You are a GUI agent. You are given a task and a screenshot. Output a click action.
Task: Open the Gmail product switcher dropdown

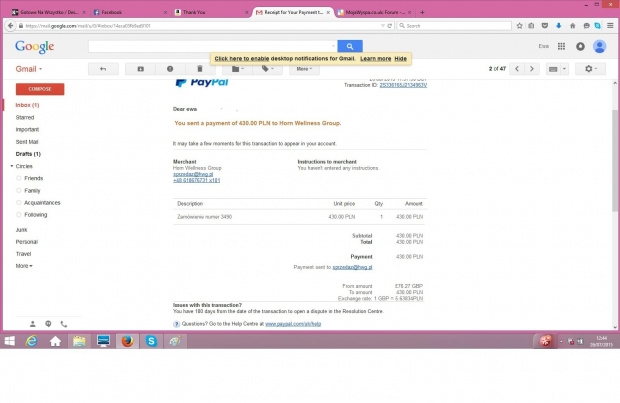coord(28,69)
